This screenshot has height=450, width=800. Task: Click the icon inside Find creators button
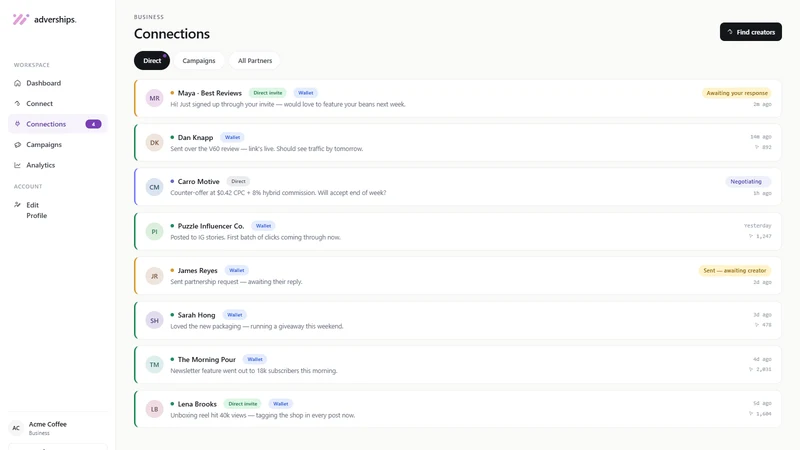(x=730, y=32)
